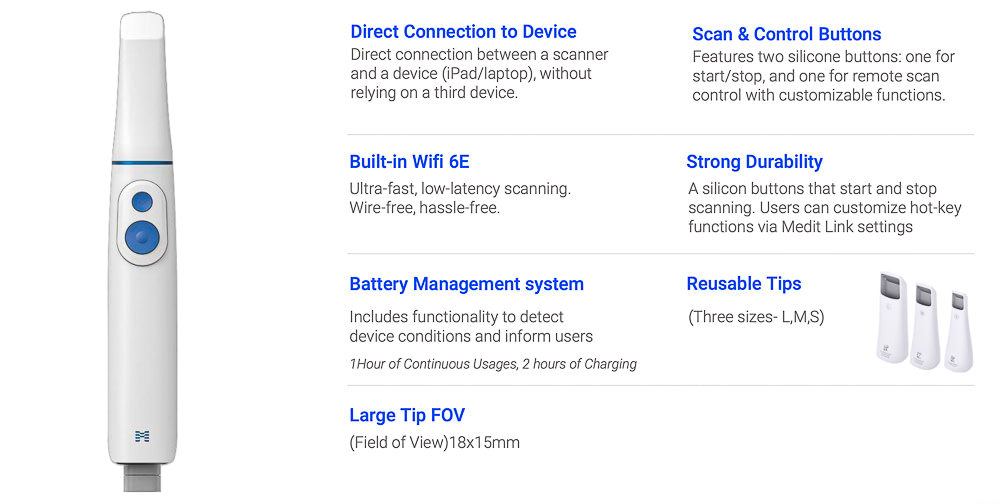
Task: Click the Ultra-fast, low-latency scanning description
Action: 460,188
